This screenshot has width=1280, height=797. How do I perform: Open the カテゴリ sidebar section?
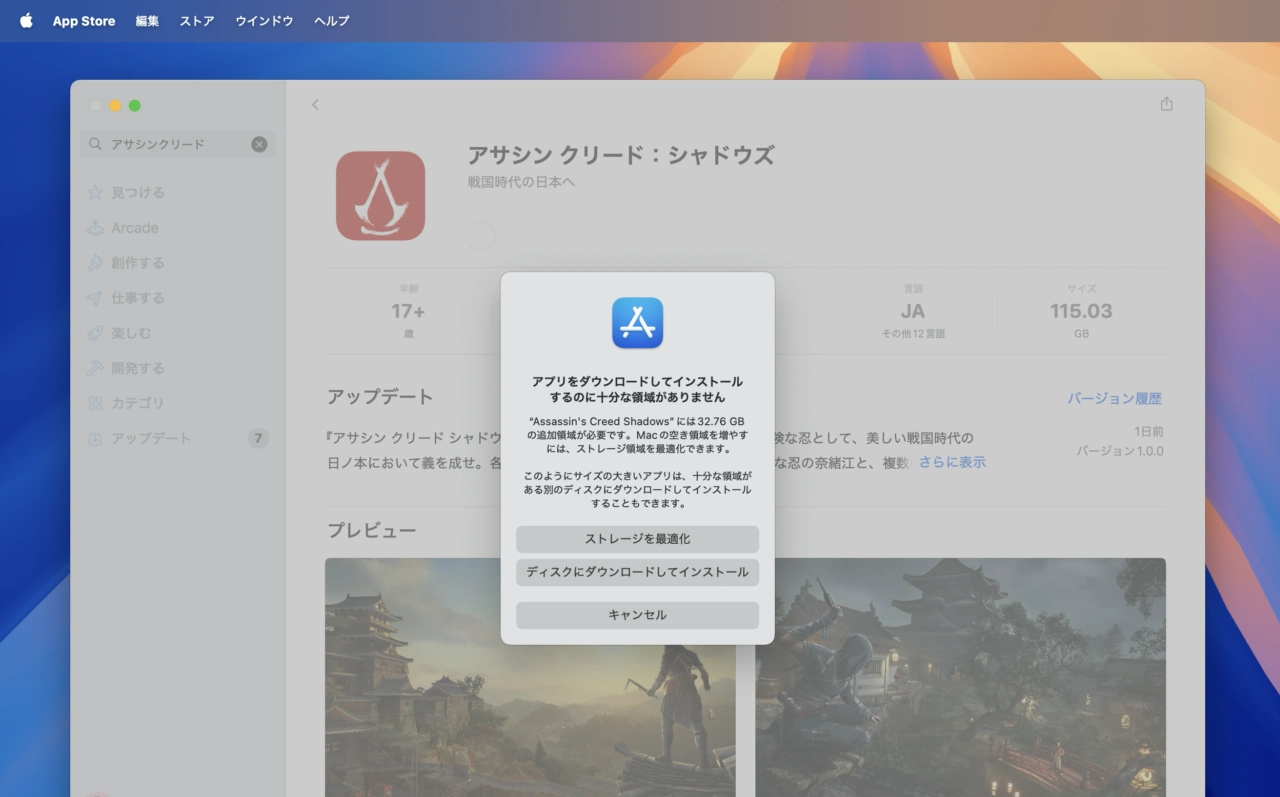178,403
